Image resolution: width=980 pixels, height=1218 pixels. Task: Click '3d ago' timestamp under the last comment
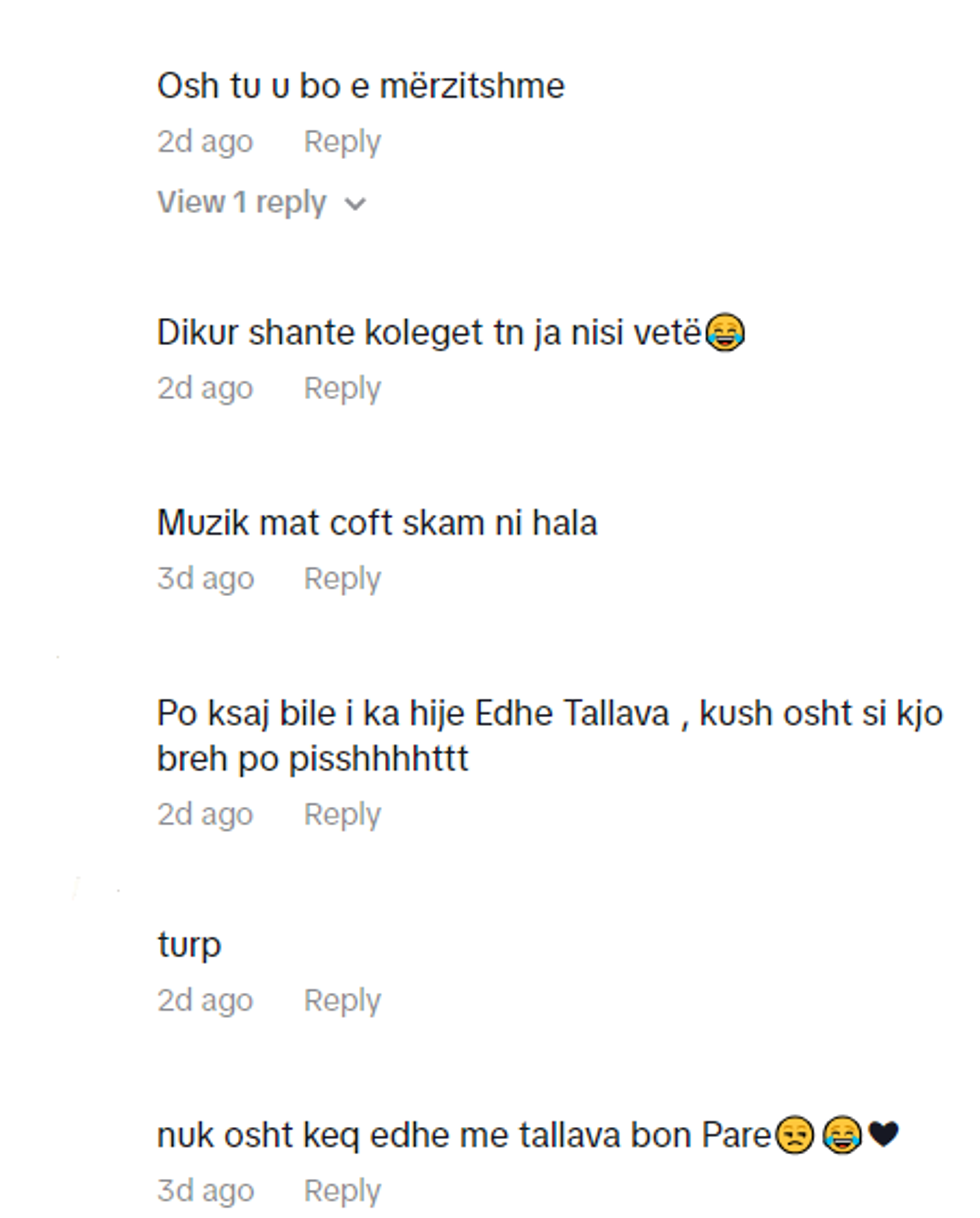[x=205, y=1190]
